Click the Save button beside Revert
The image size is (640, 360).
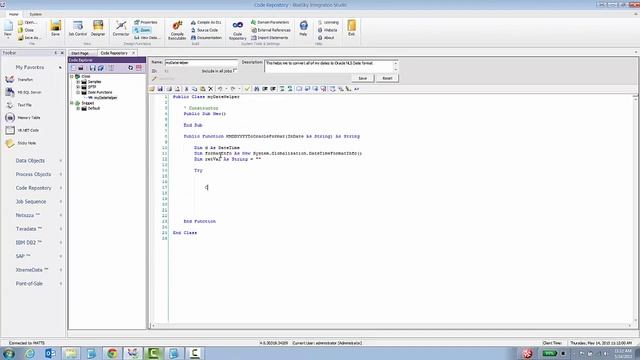coord(362,78)
